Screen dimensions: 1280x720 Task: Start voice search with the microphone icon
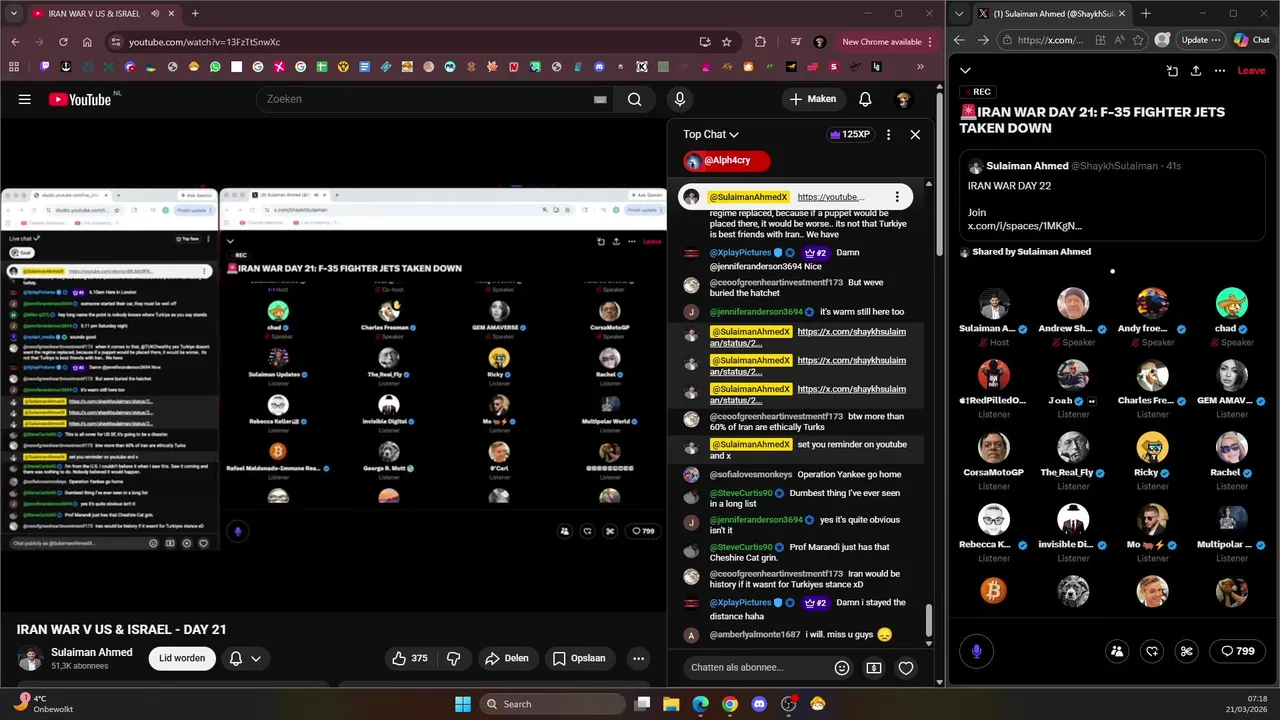click(x=680, y=99)
